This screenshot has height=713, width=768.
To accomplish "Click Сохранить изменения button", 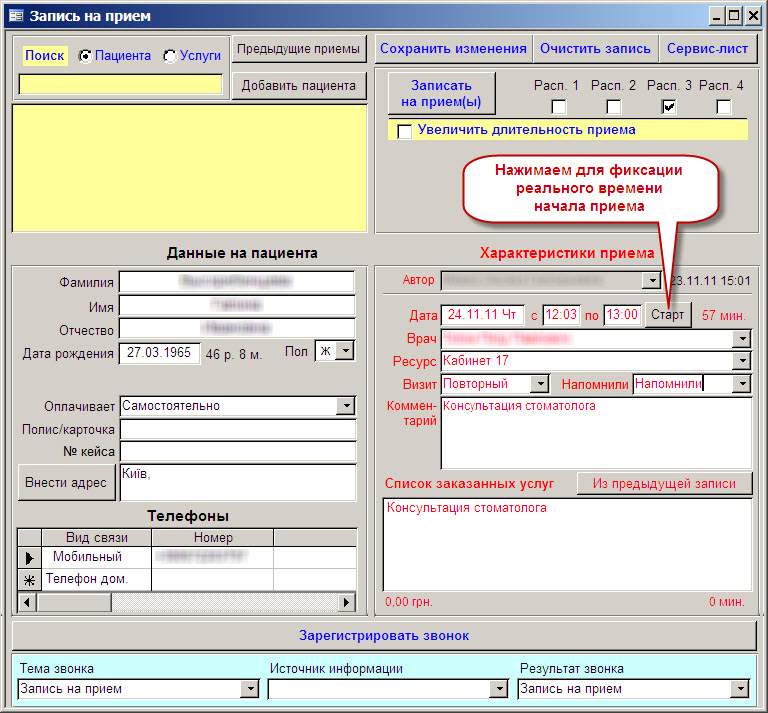I will point(453,49).
